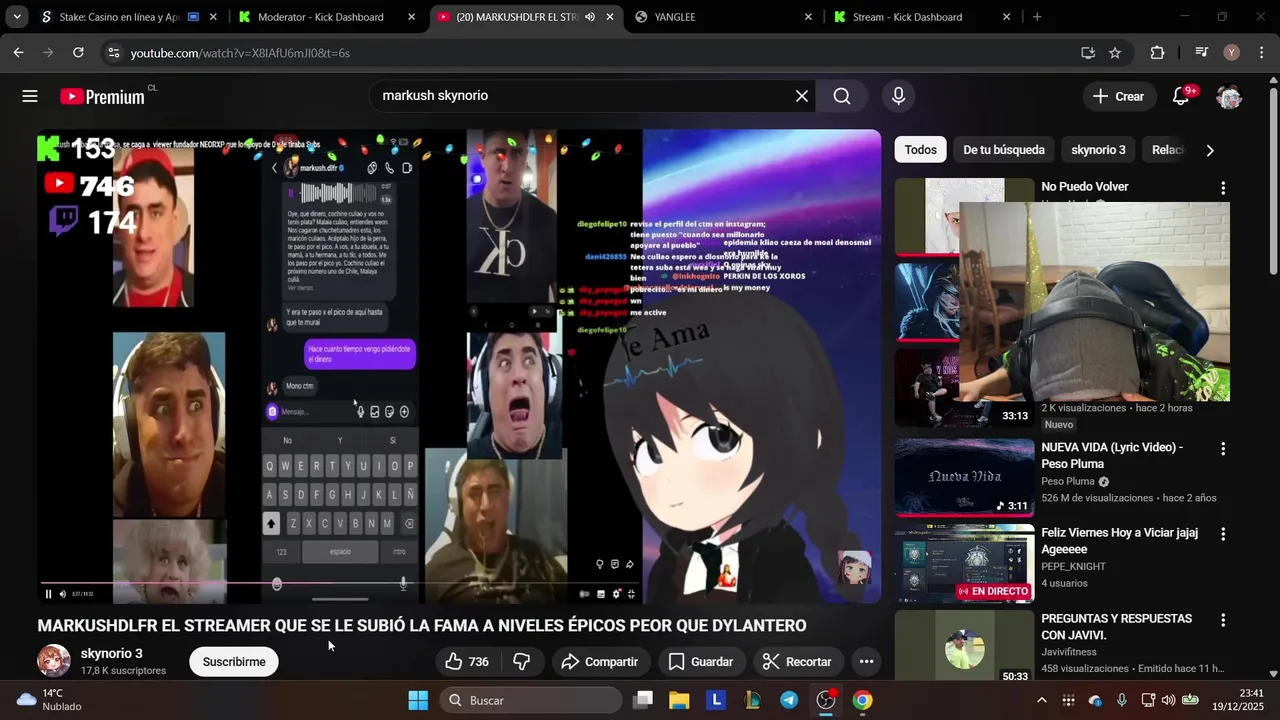The height and width of the screenshot is (720, 1280).
Task: Open media controls in Chrome toolbar
Action: (1202, 53)
